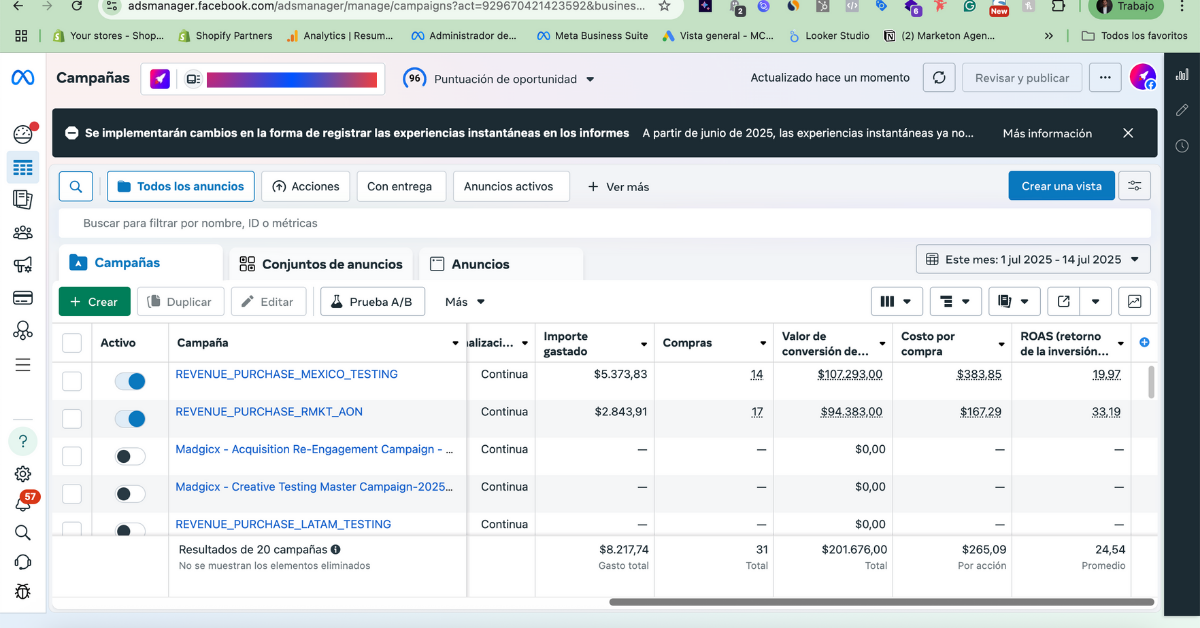
Task: Open the Compras column header dropdown
Action: click(x=763, y=343)
